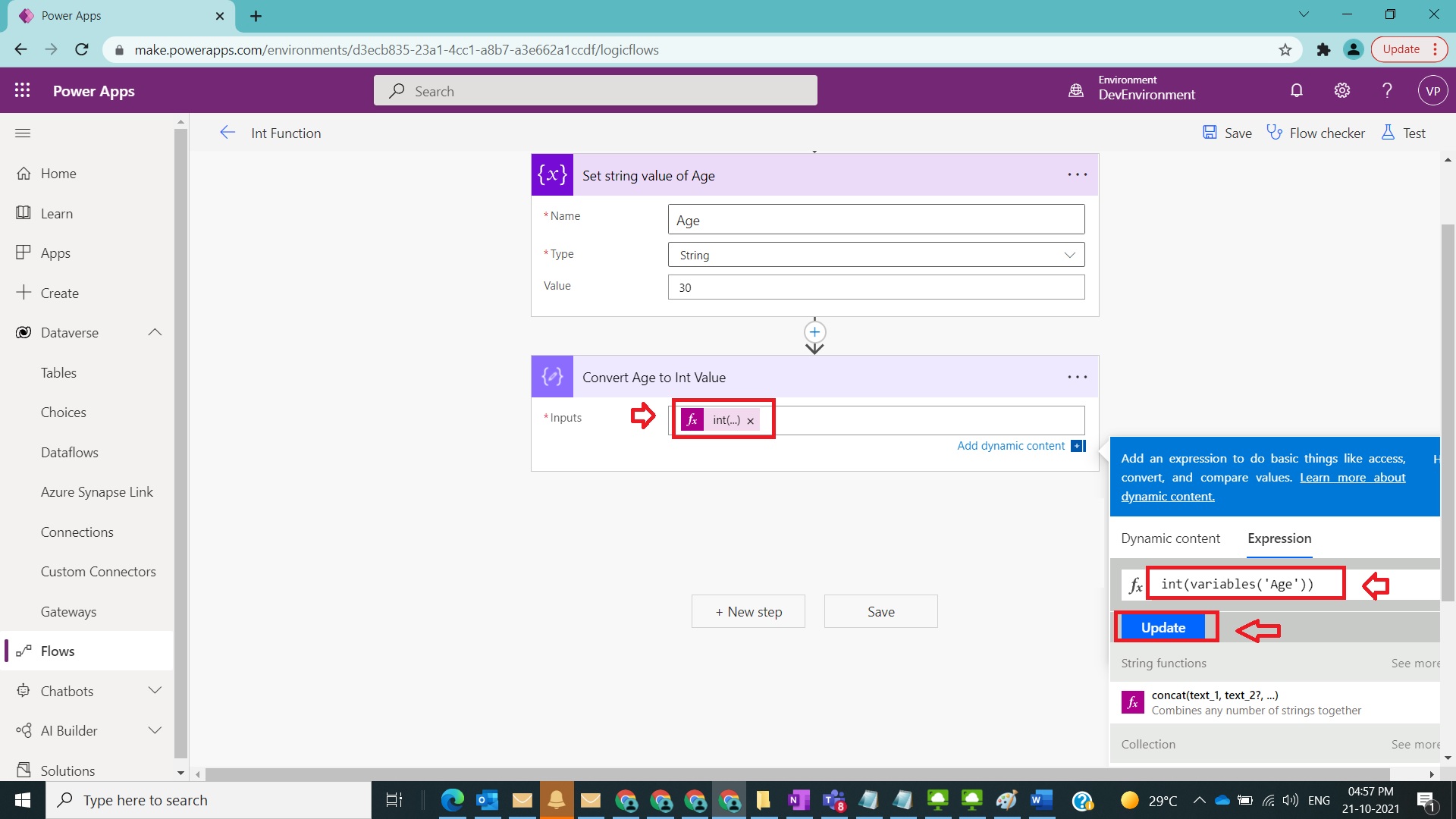The image size is (1456, 819).
Task: Switch to the Dynamic content tab
Action: point(1170,538)
